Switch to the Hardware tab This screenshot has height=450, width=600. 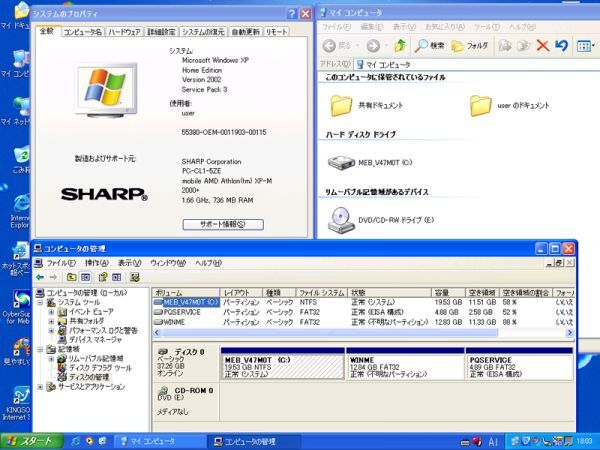coord(124,32)
